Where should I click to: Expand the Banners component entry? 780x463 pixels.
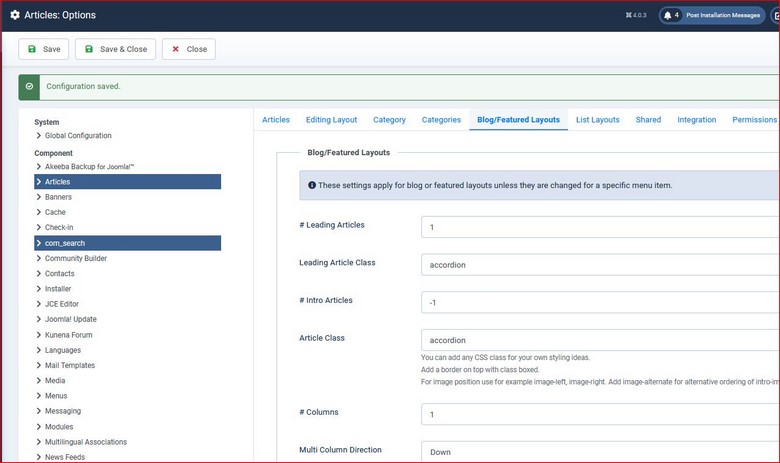point(58,197)
